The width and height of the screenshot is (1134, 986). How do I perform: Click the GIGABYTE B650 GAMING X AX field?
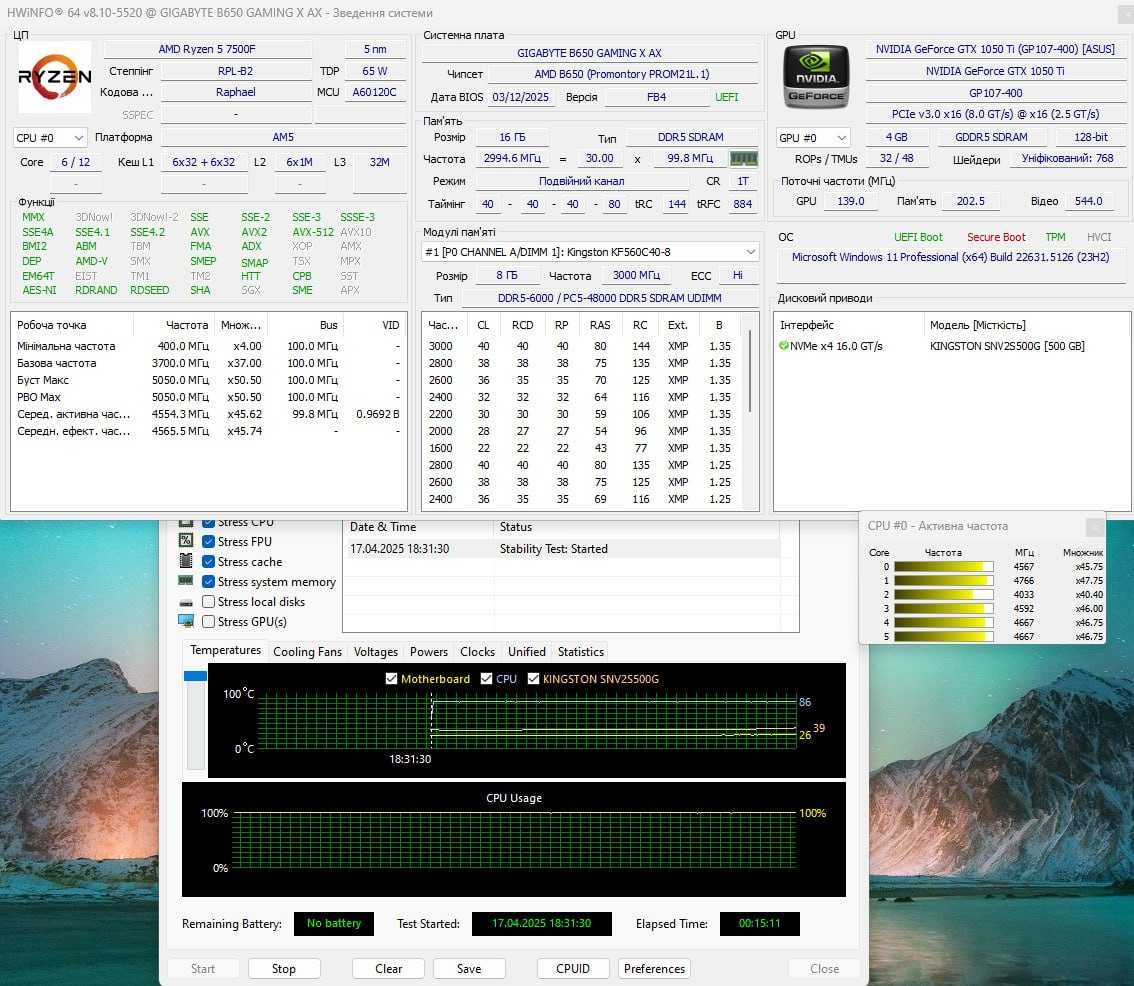click(x=589, y=53)
